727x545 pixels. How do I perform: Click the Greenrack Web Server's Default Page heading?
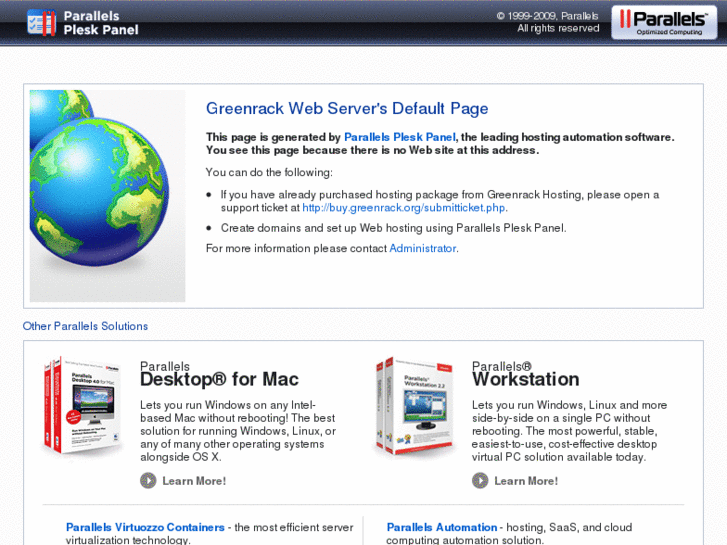coord(347,109)
